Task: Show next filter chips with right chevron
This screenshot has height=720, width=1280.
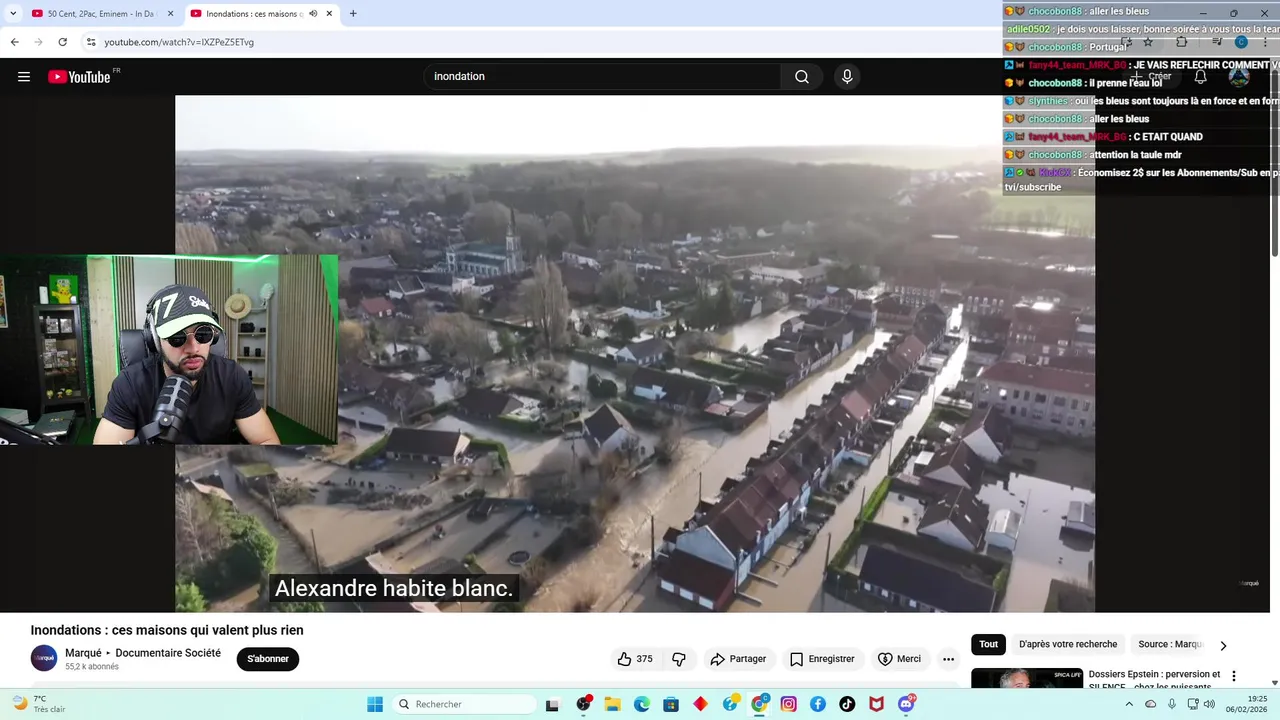Action: (x=1222, y=645)
